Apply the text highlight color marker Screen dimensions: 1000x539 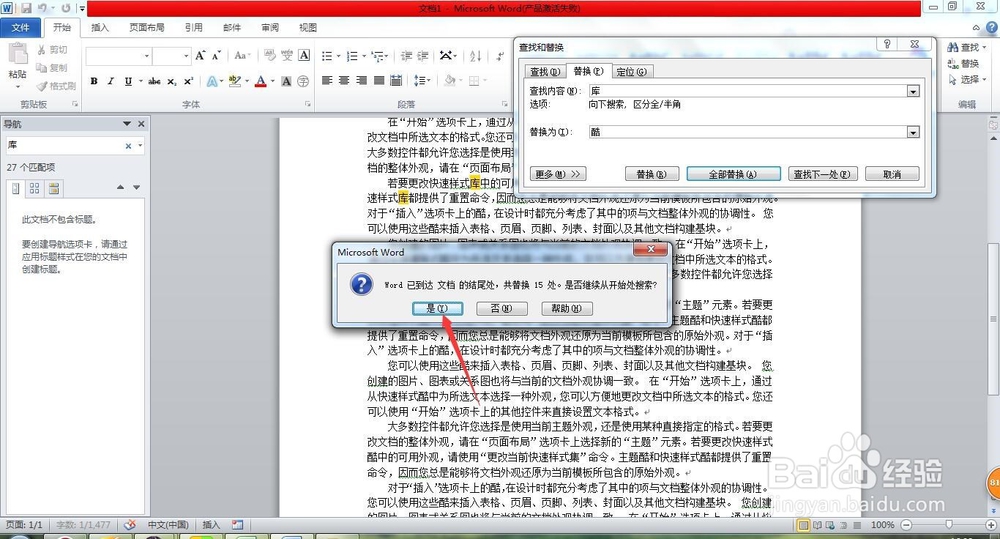(234, 81)
